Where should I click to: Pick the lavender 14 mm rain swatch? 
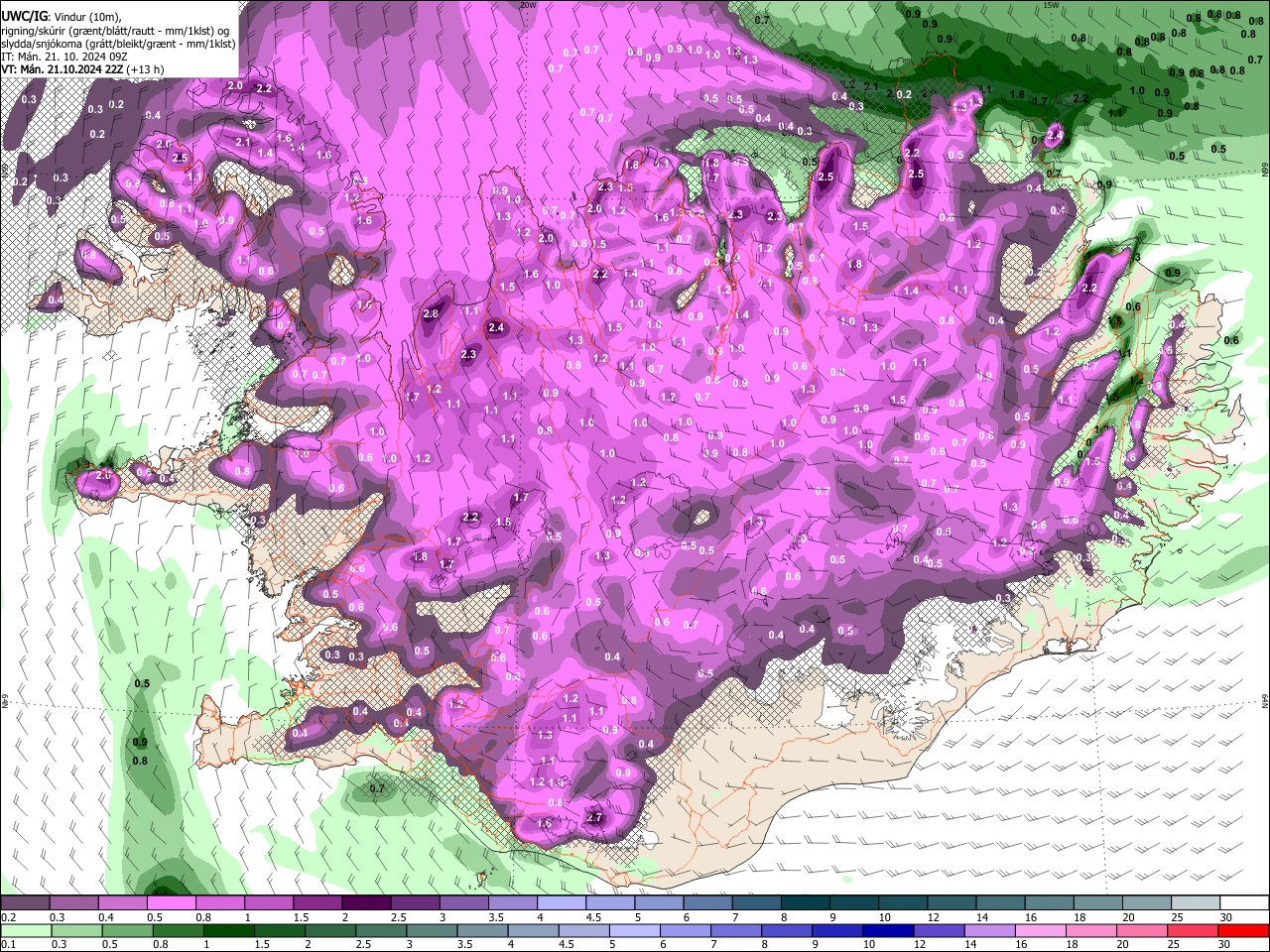pos(988,930)
